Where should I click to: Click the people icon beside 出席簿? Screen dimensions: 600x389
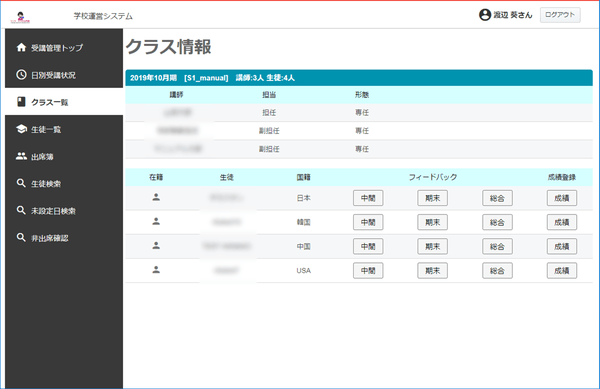click(x=21, y=156)
